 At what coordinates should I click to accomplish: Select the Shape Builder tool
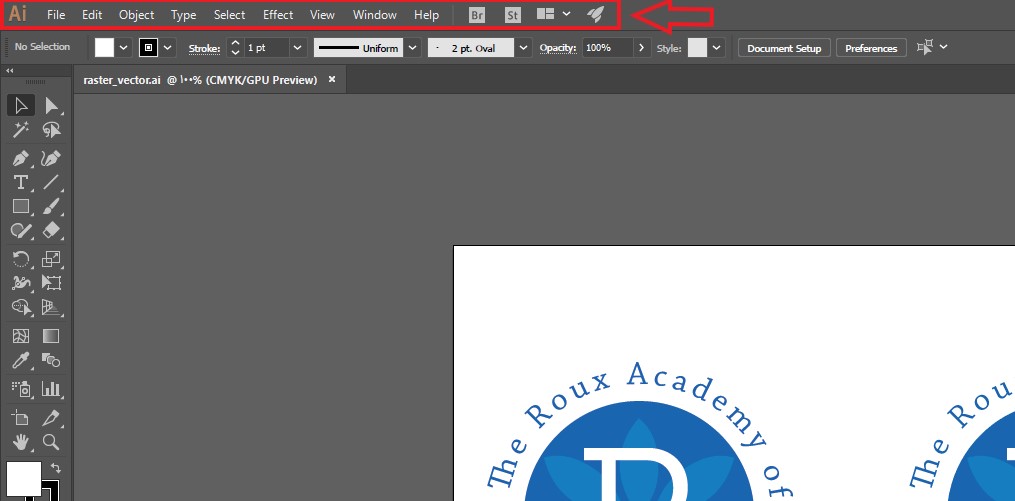(21, 307)
